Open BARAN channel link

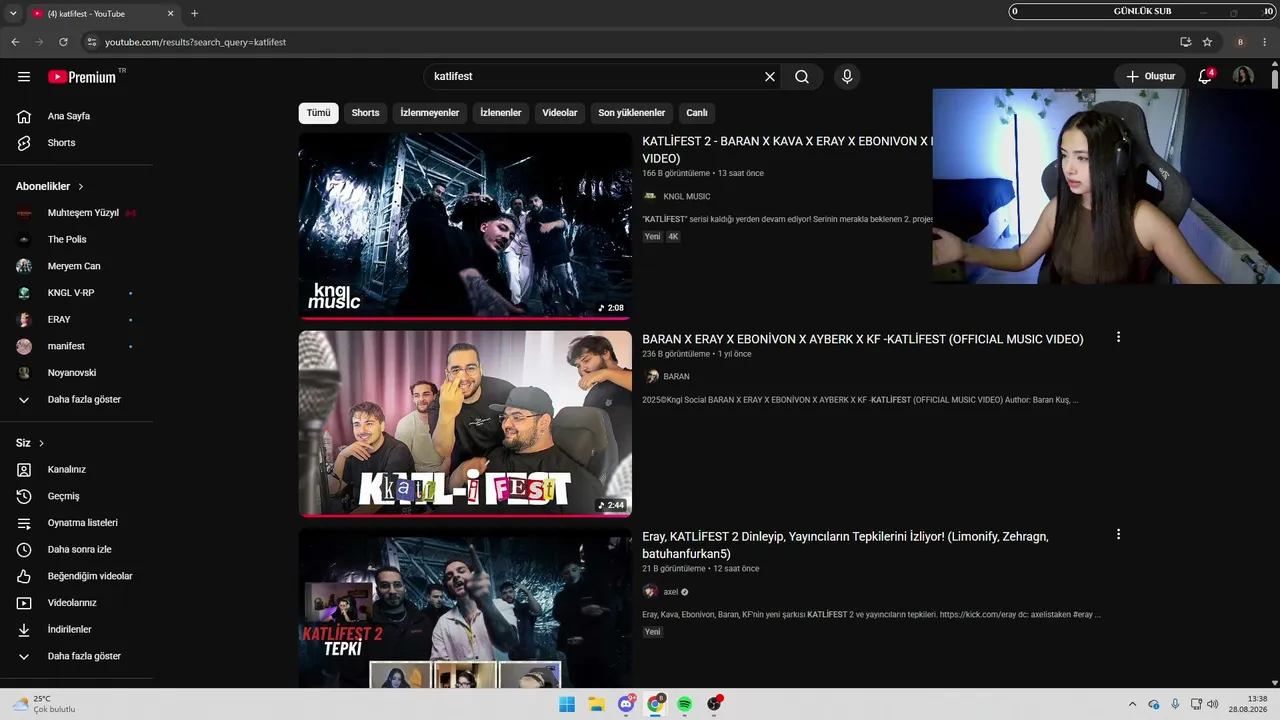[677, 377]
